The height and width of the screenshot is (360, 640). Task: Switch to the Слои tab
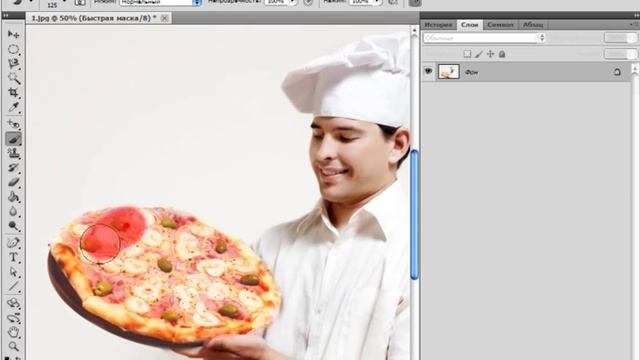click(469, 25)
